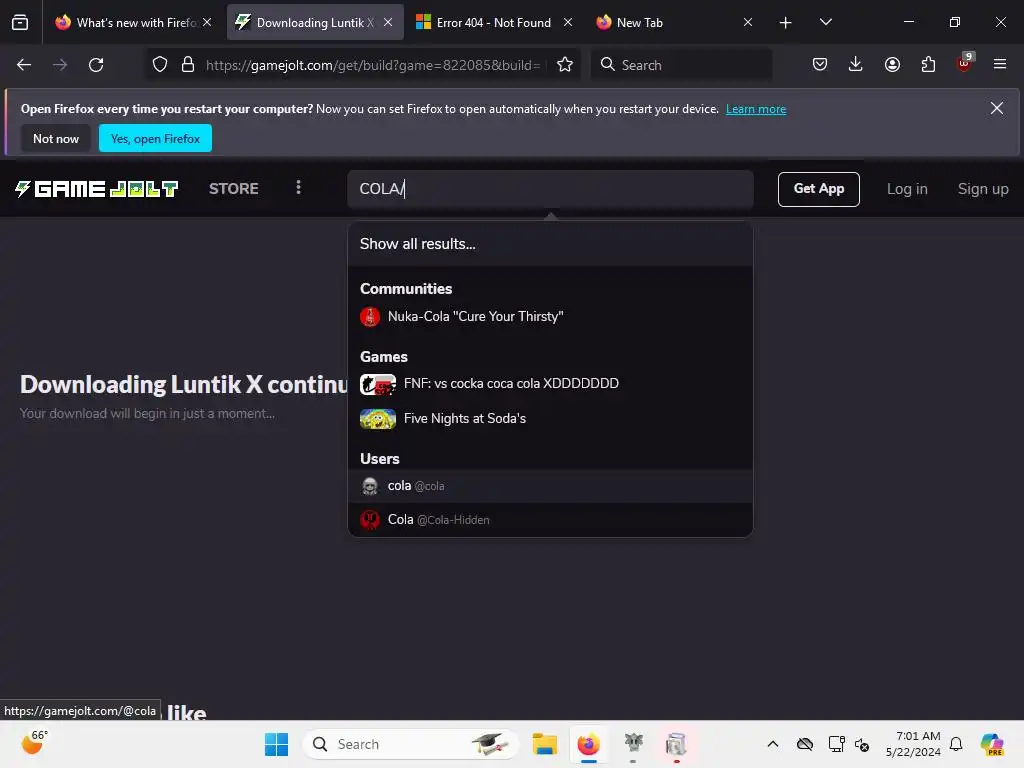Open tracking protection shield icon
The width and height of the screenshot is (1024, 768).
click(x=160, y=65)
